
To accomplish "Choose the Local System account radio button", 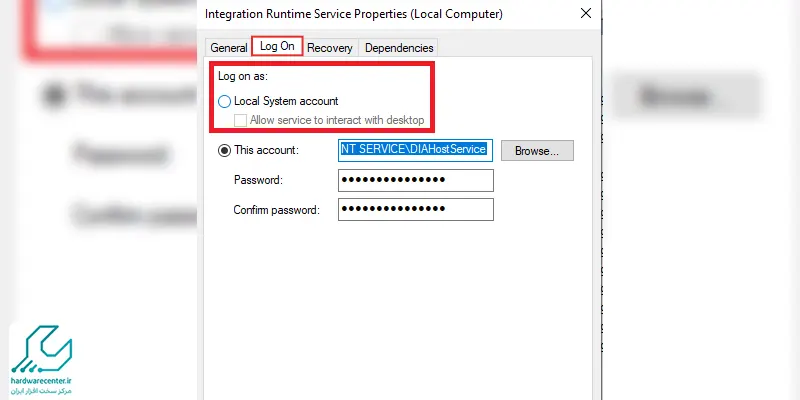I will coord(224,102).
